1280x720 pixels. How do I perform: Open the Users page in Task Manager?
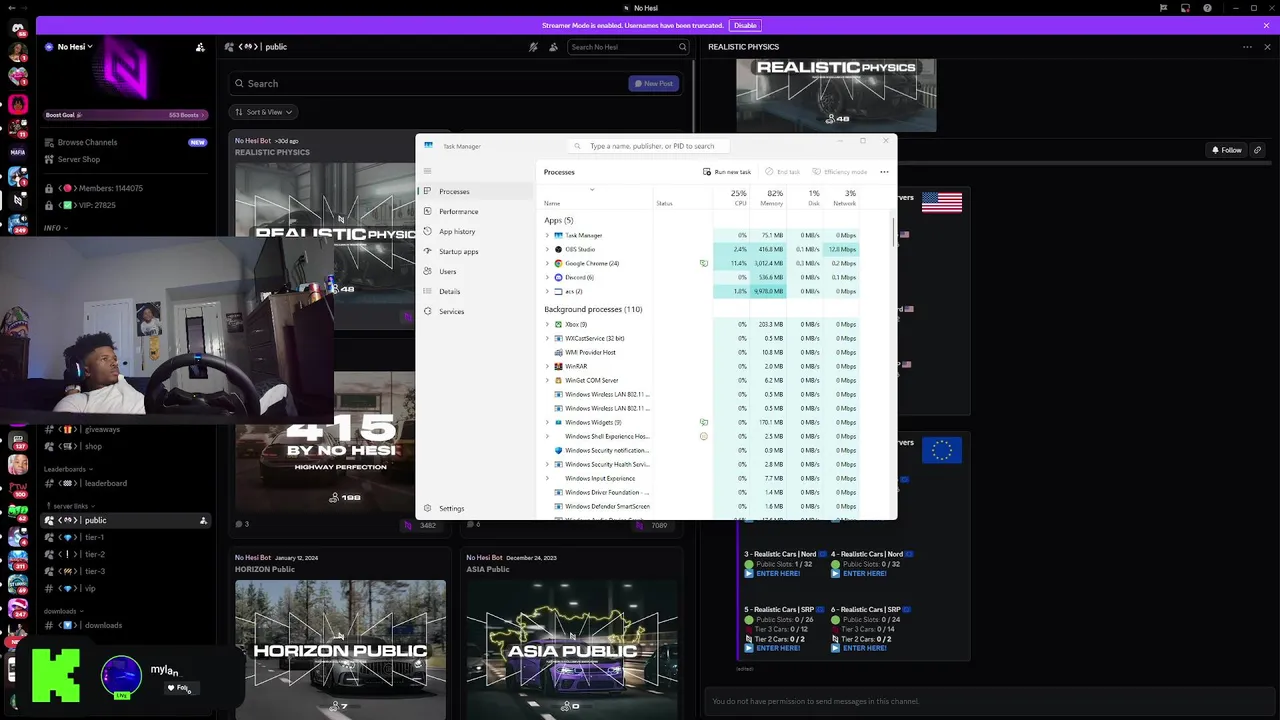pyautogui.click(x=476, y=271)
